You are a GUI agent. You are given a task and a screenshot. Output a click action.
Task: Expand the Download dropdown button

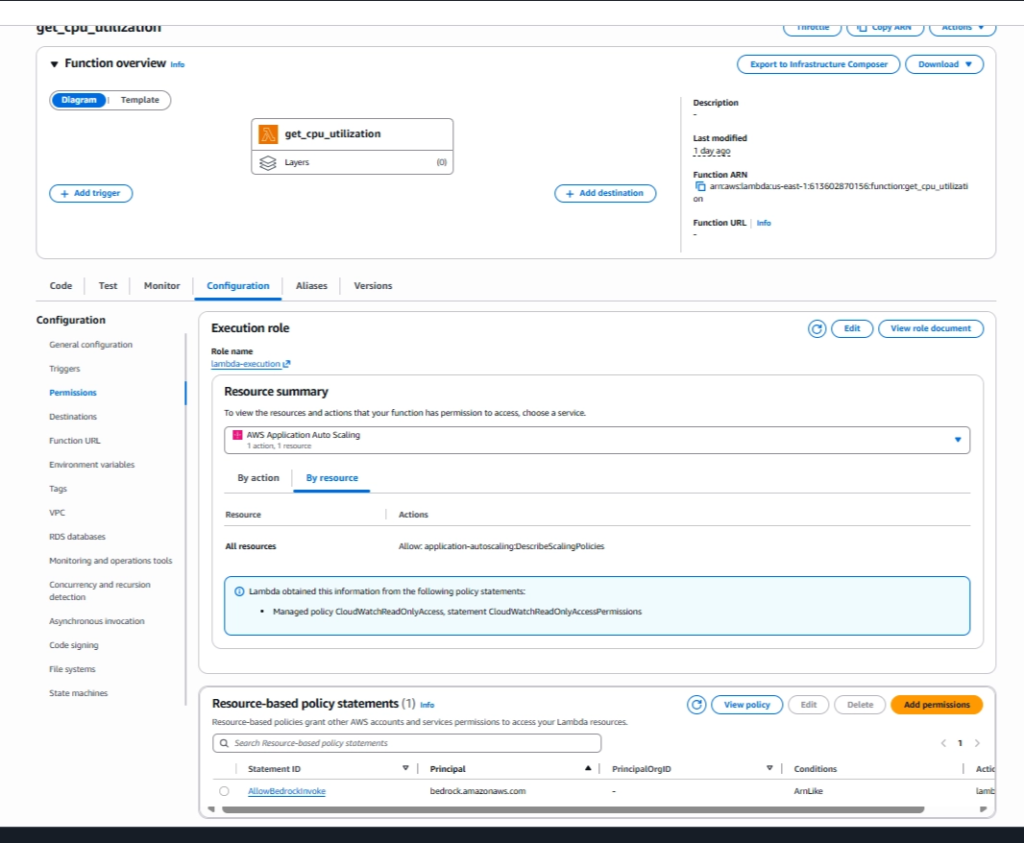click(944, 64)
